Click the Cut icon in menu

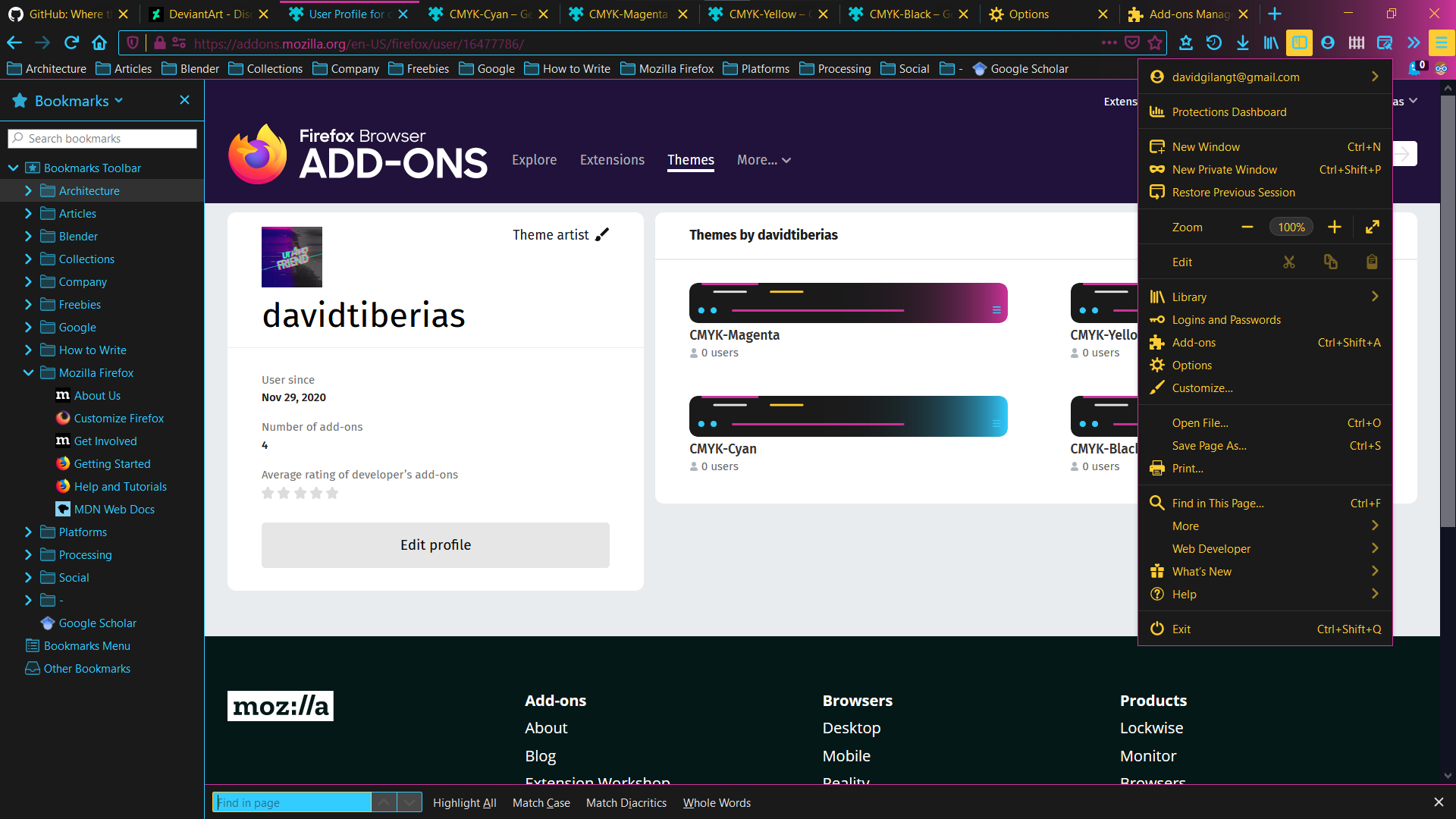[x=1288, y=262]
